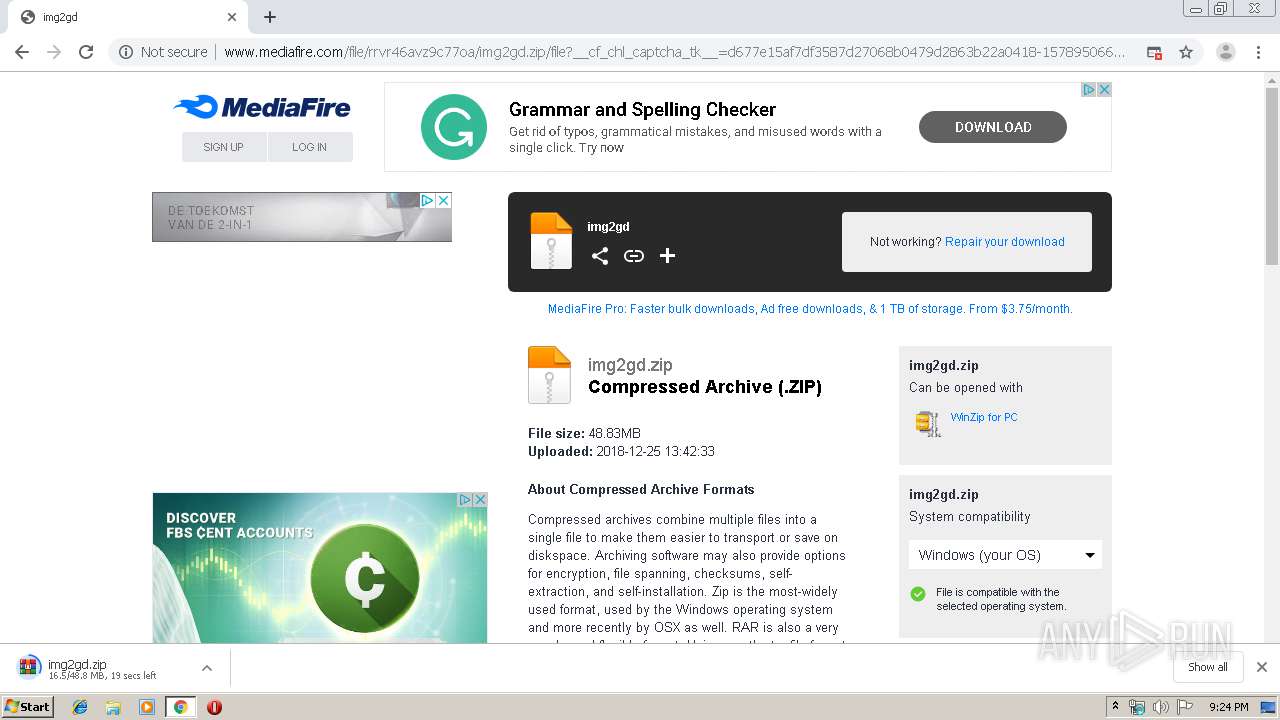Click About Compressed Archive Formats heading
This screenshot has height=720, width=1280.
coord(641,490)
